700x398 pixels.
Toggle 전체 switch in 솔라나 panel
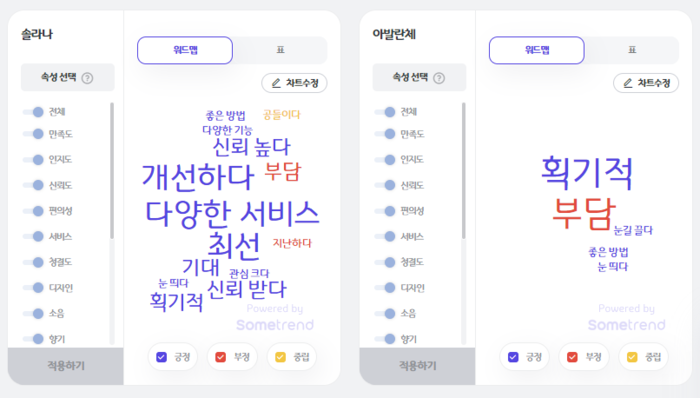point(34,112)
